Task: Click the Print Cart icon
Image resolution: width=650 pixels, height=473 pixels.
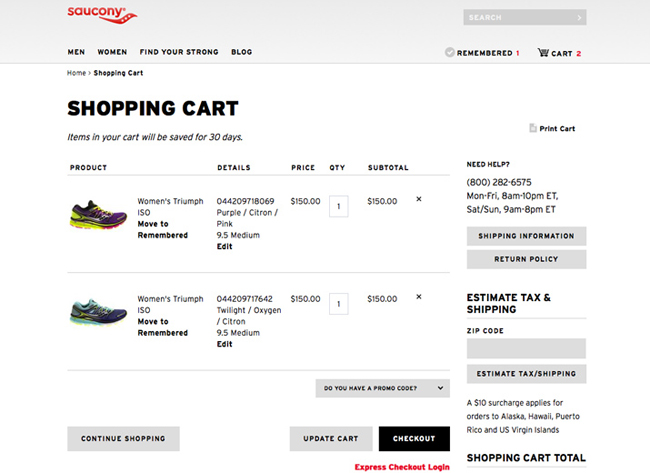Action: point(533,128)
